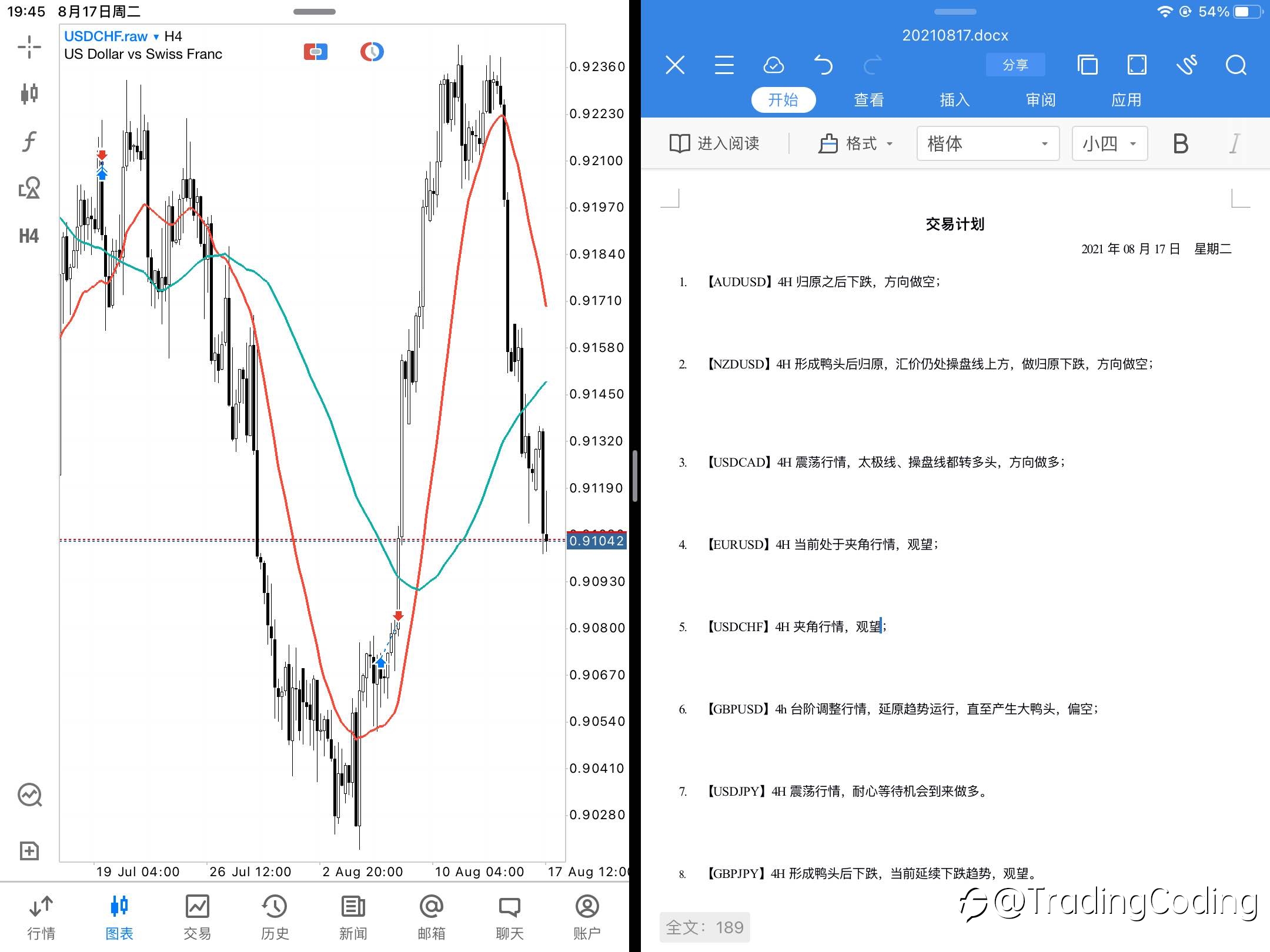Open the 新闻 news tab
The height and width of the screenshot is (952, 1270).
tap(353, 917)
